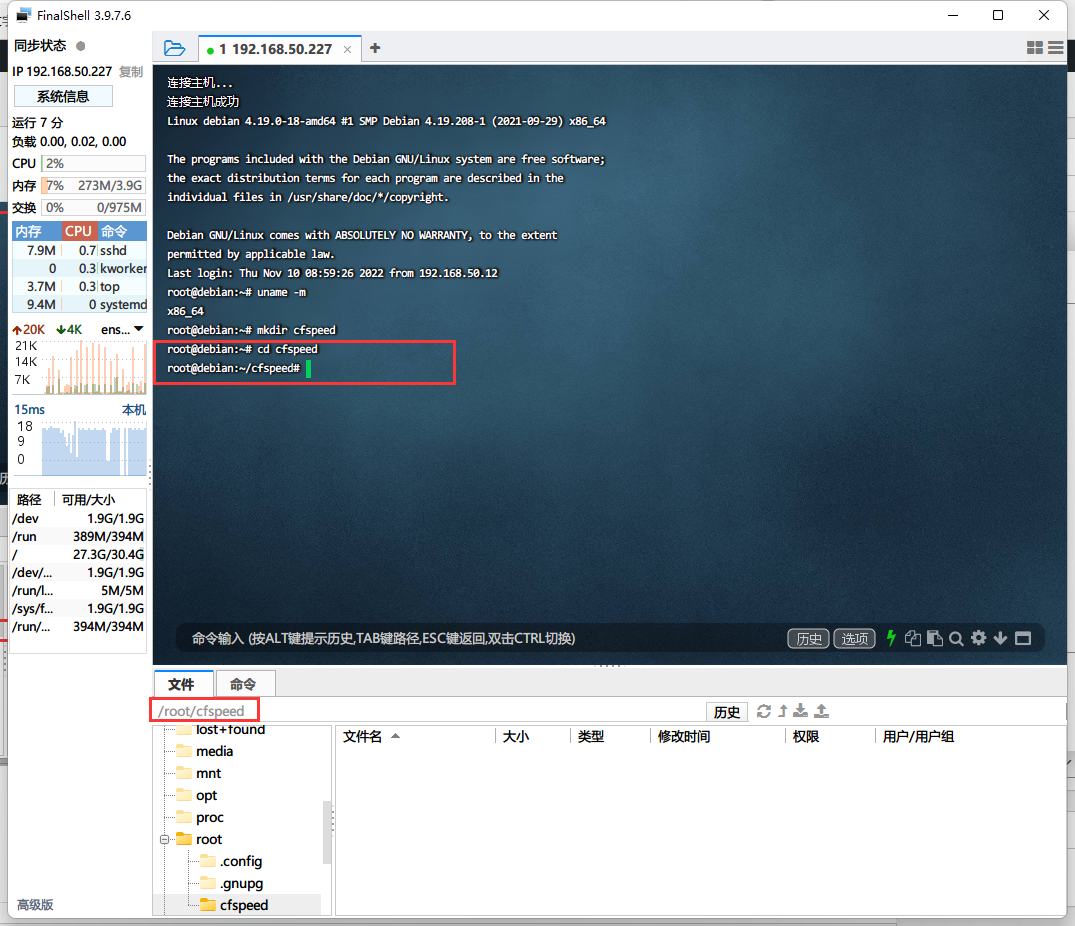Open the connection manager folder icon
The height and width of the screenshot is (926, 1075).
pyautogui.click(x=174, y=48)
